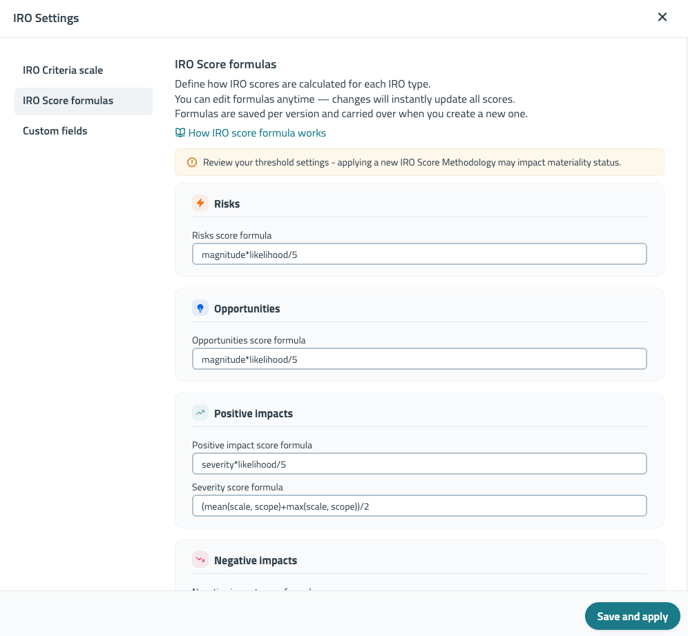
Task: Click the book icon beside help link
Action: coord(180,133)
